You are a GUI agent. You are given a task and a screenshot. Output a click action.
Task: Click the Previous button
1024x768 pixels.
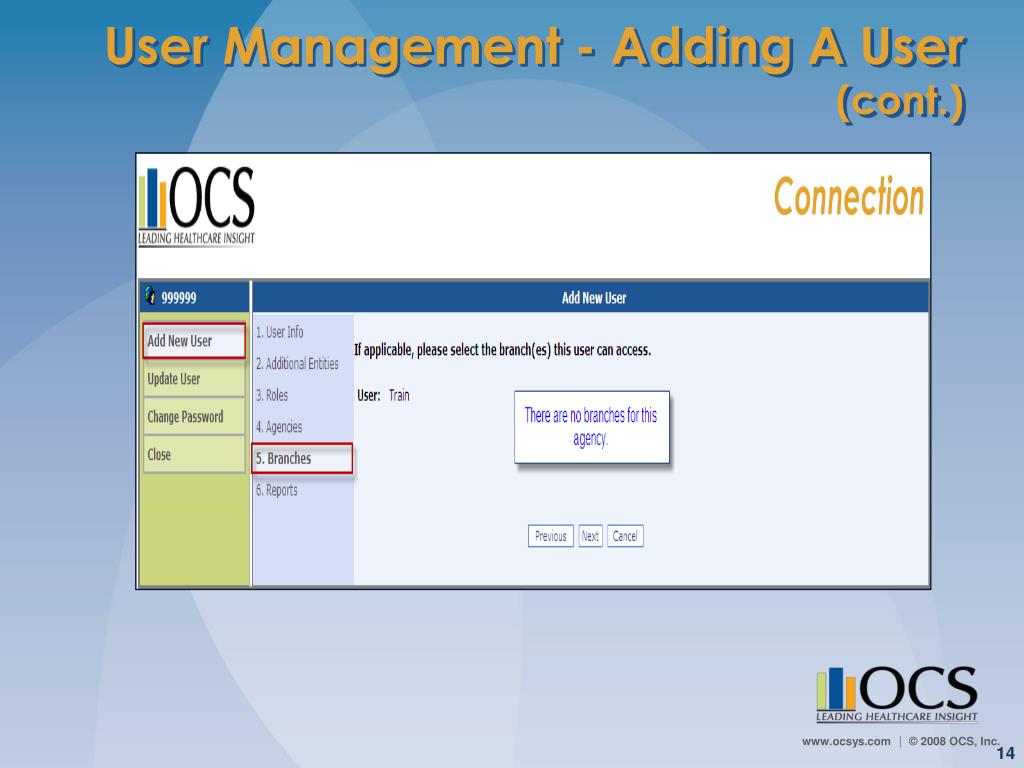[x=551, y=536]
